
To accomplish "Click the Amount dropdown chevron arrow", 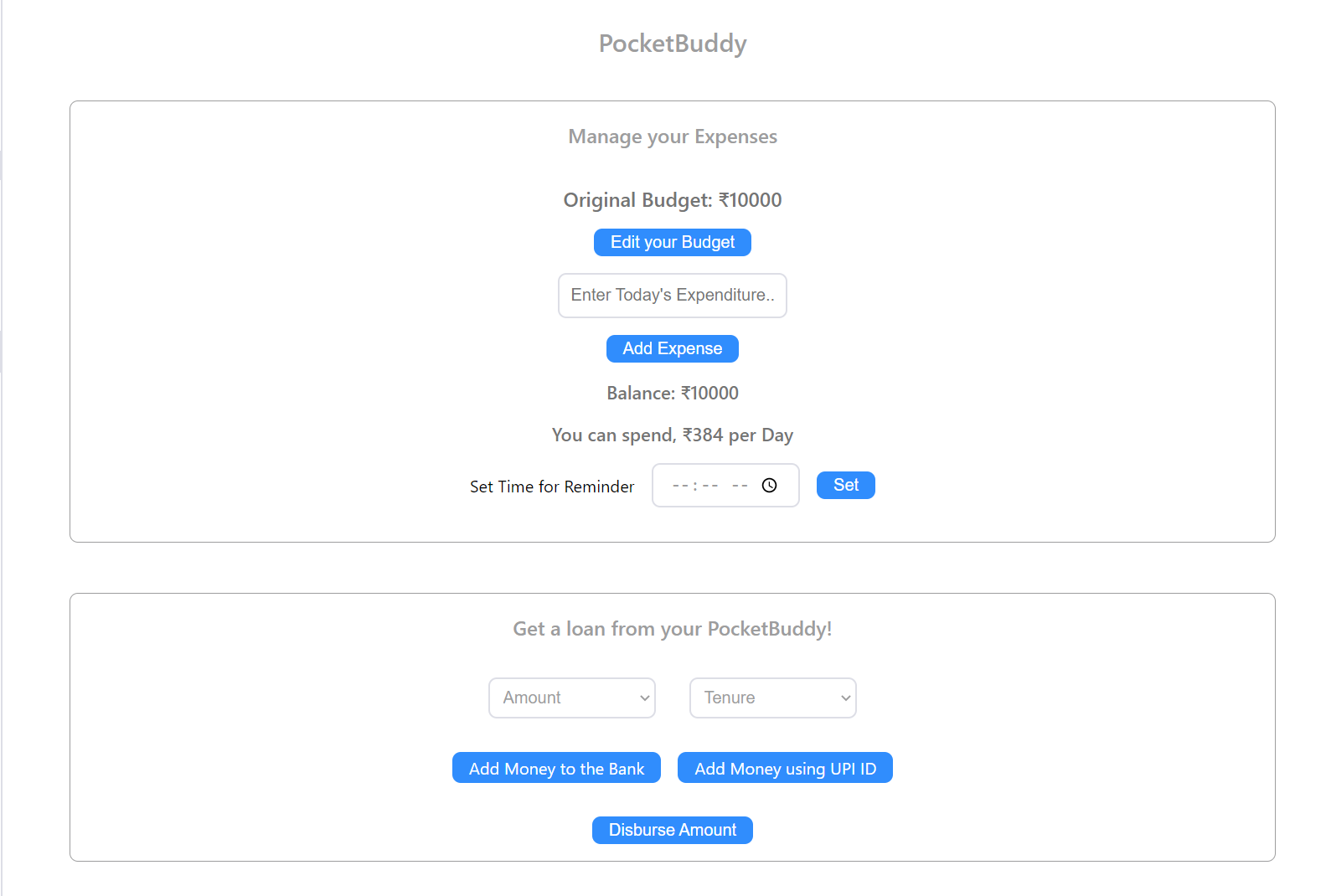I will click(x=643, y=698).
